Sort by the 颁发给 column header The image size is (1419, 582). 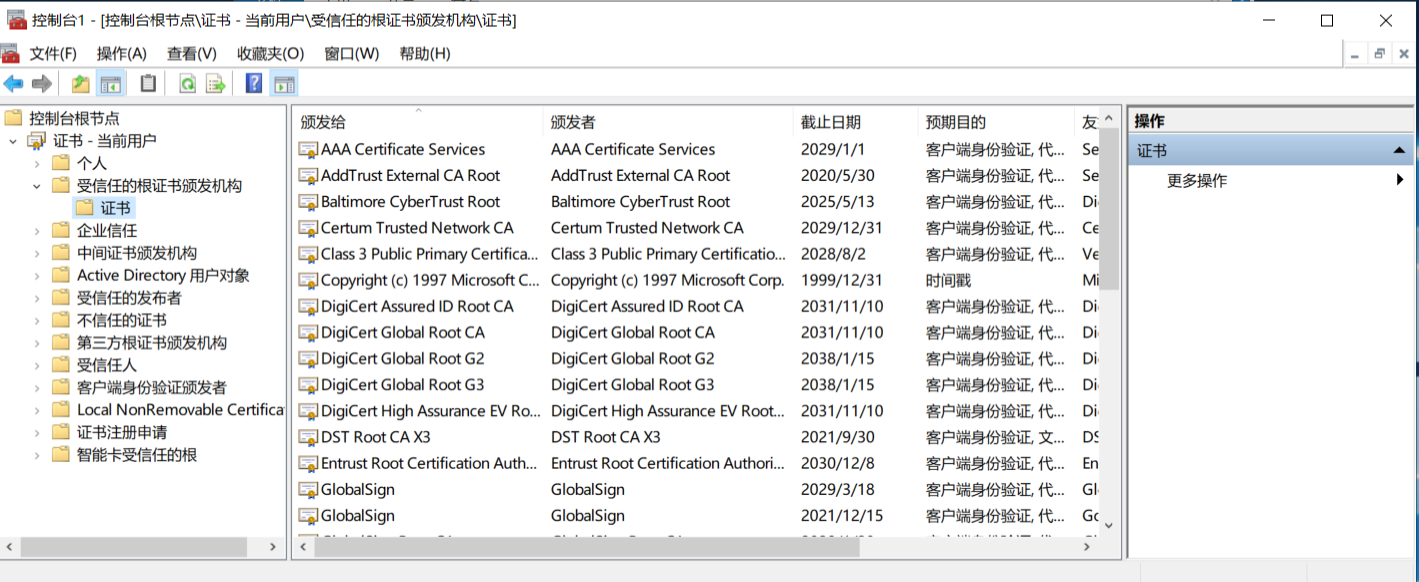point(418,122)
